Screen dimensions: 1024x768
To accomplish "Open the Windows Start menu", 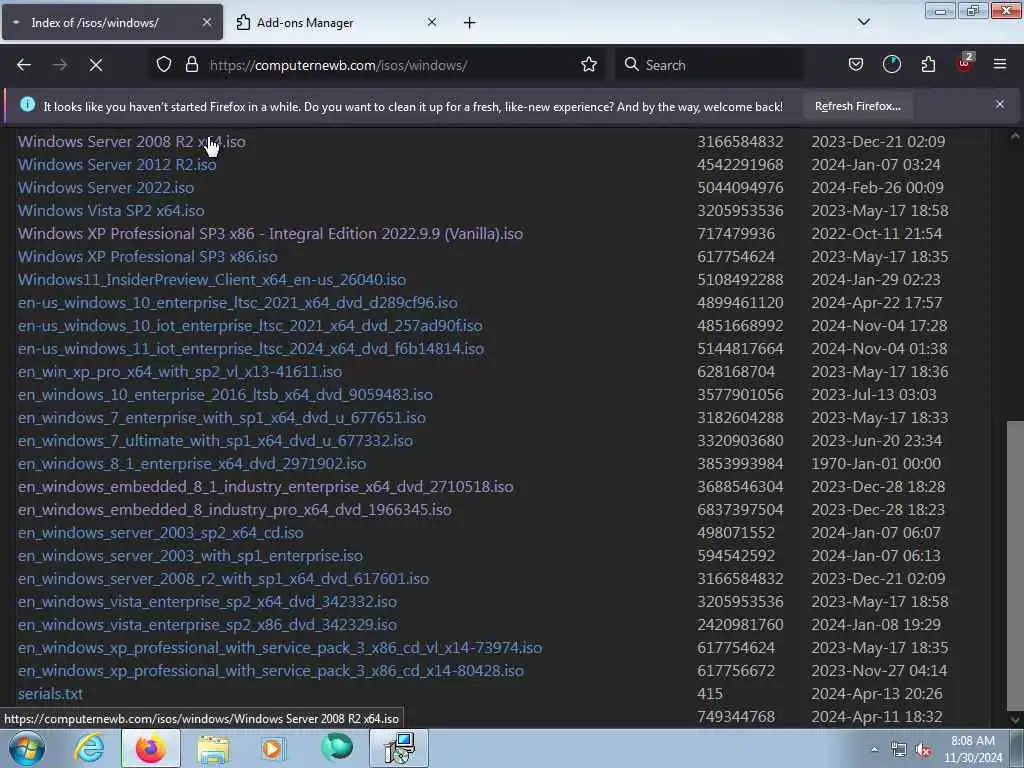I will pyautogui.click(x=26, y=748).
